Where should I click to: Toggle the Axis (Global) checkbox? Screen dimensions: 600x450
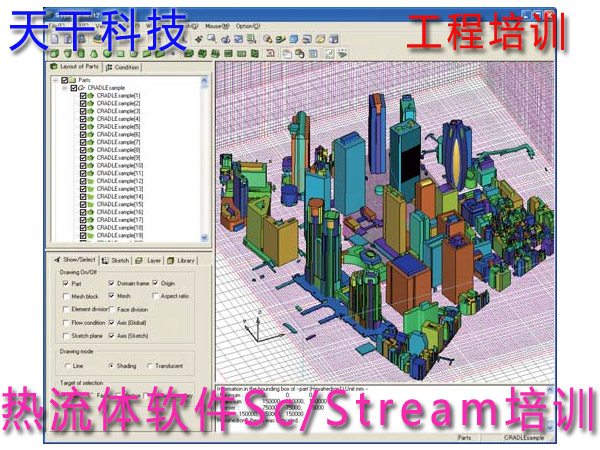(111, 323)
